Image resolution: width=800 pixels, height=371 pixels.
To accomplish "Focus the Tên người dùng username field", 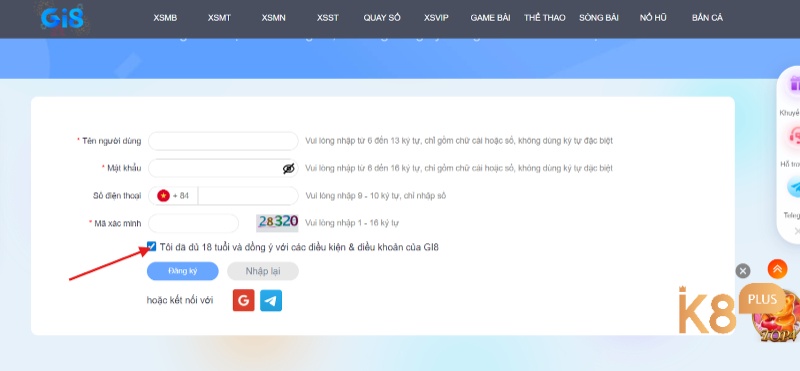I will click(223, 141).
